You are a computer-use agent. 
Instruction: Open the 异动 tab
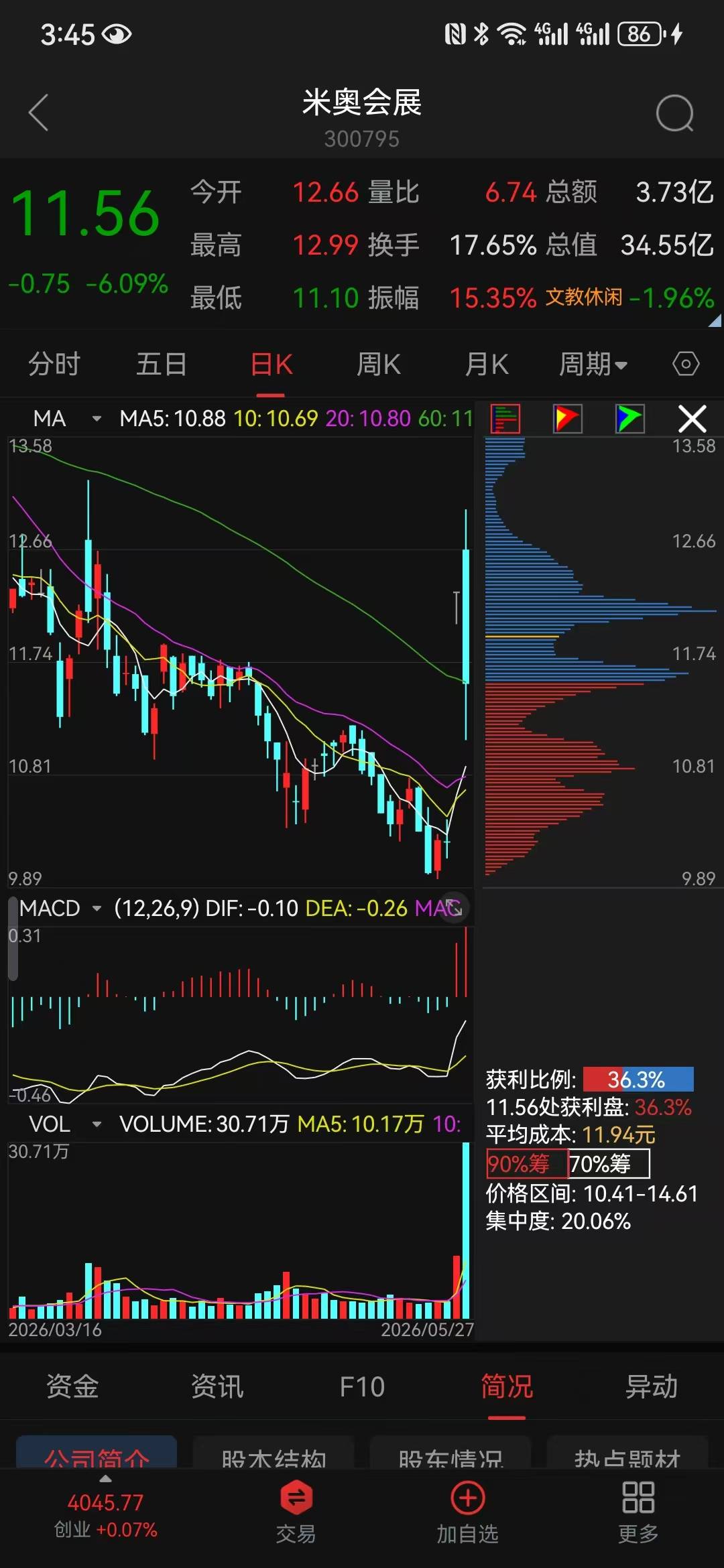pyautogui.click(x=652, y=1386)
